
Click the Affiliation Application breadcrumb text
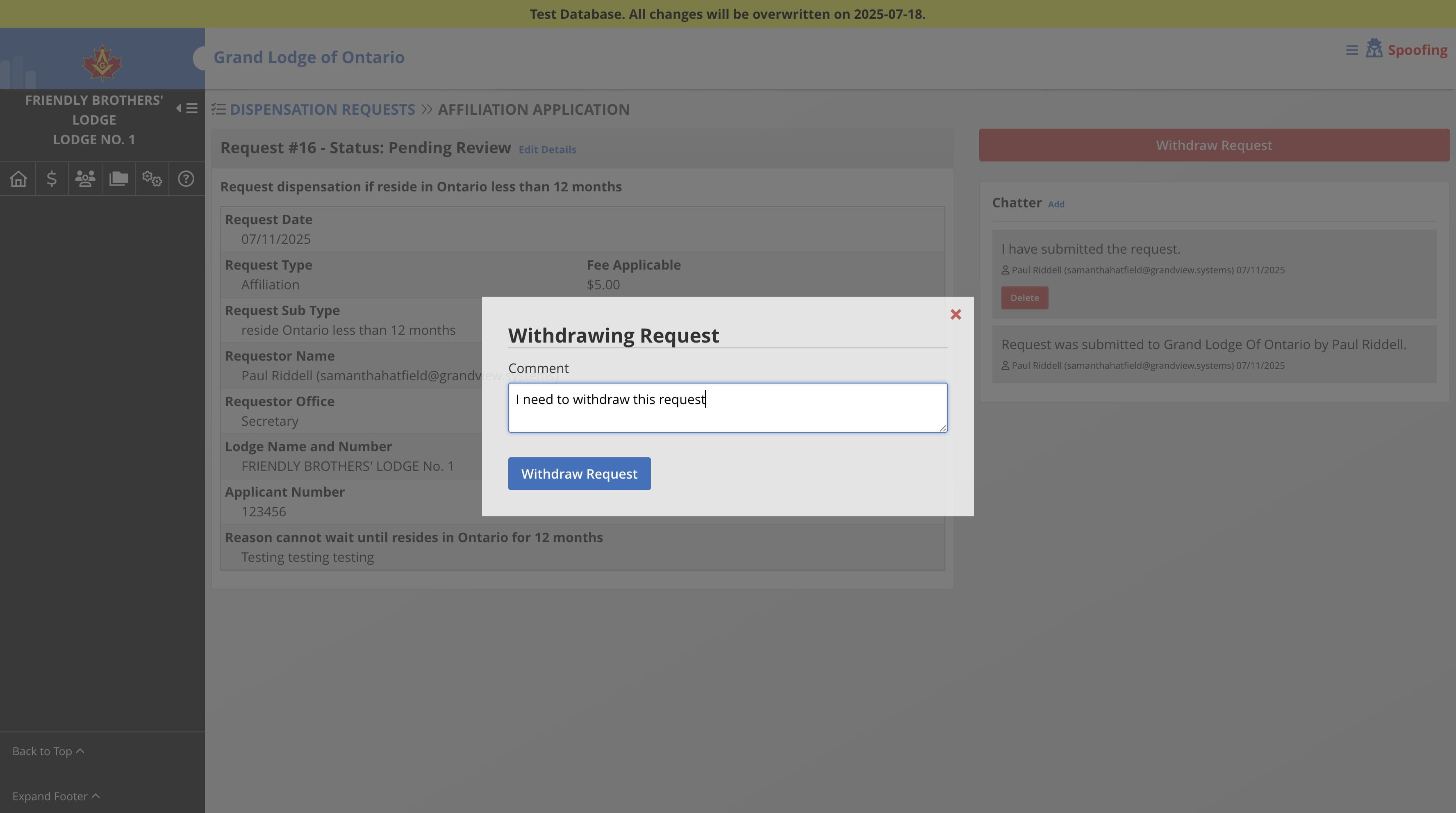tap(534, 109)
